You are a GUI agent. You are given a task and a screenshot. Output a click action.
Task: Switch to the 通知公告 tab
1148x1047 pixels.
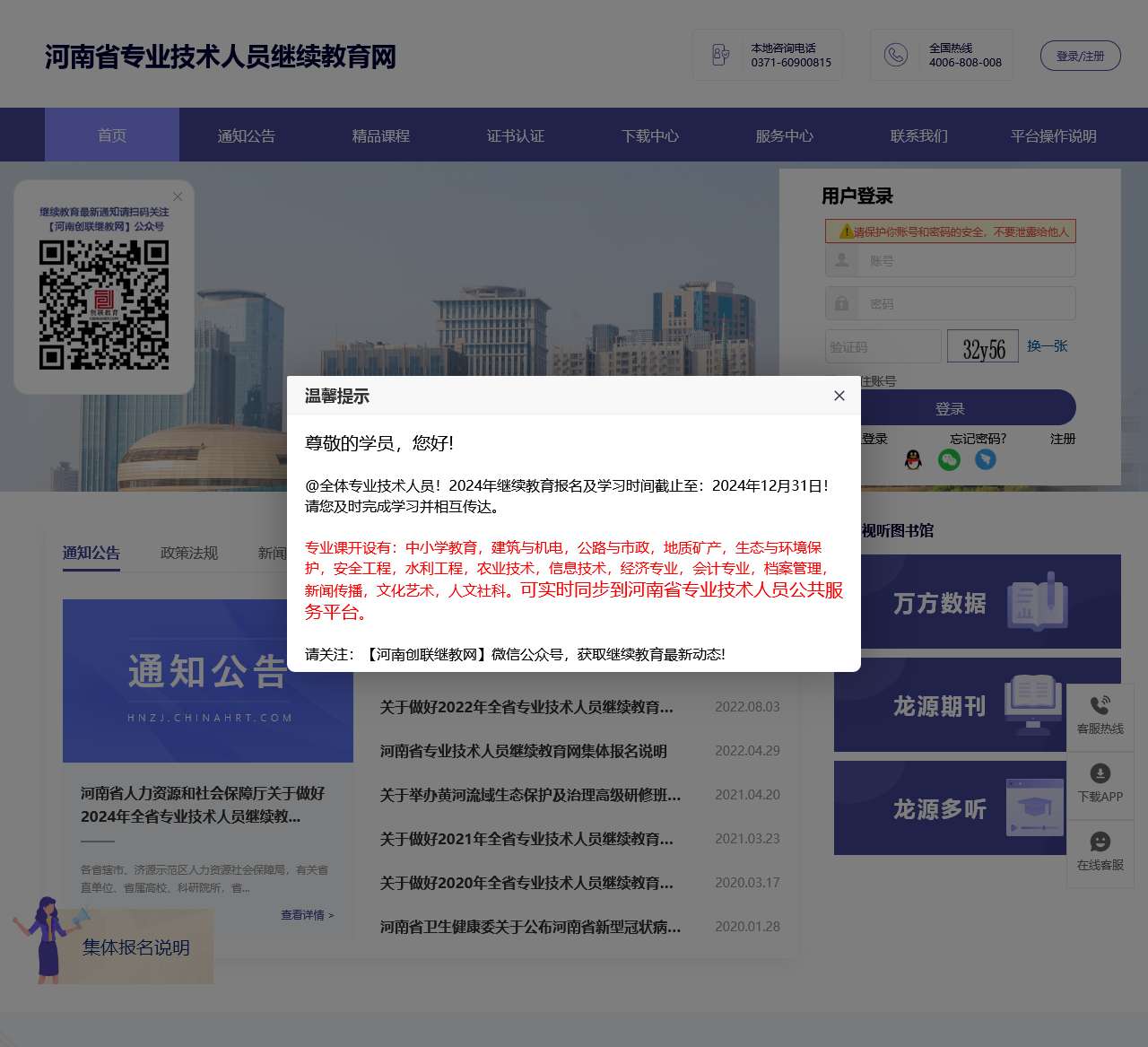[x=91, y=554]
